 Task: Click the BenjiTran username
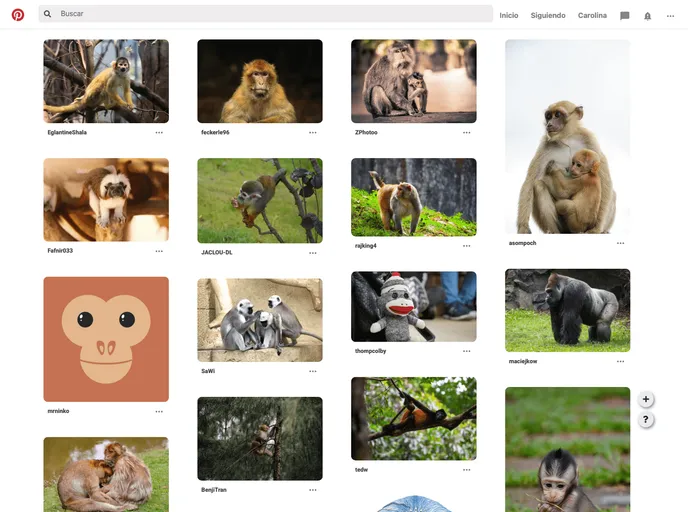pos(214,490)
